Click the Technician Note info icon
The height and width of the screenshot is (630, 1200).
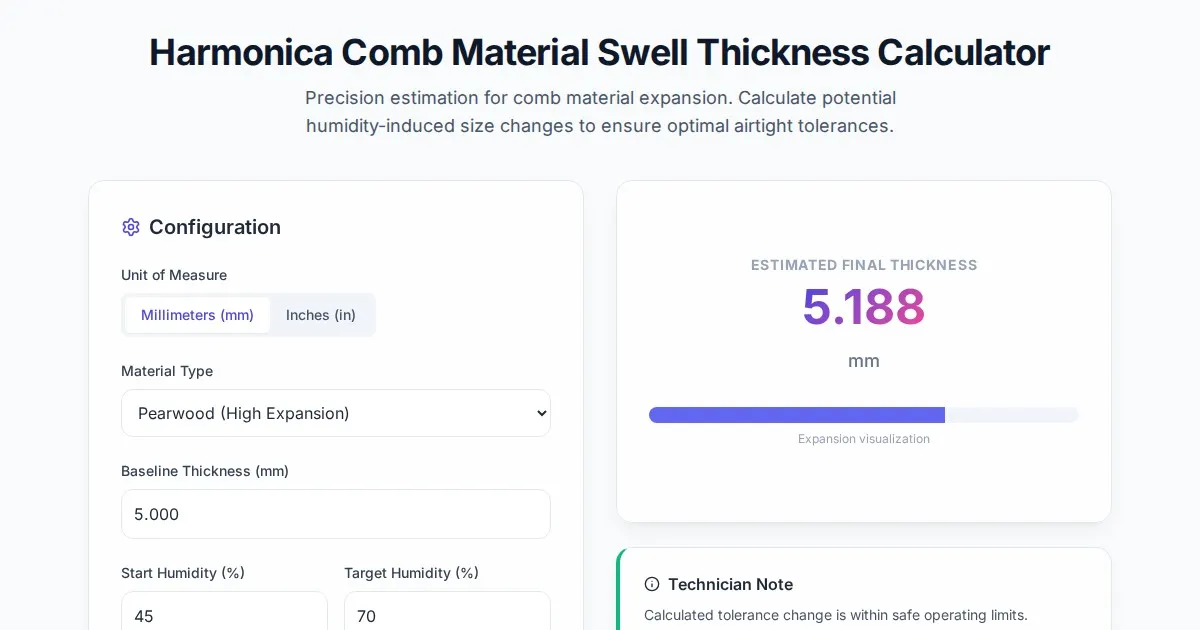[652, 584]
